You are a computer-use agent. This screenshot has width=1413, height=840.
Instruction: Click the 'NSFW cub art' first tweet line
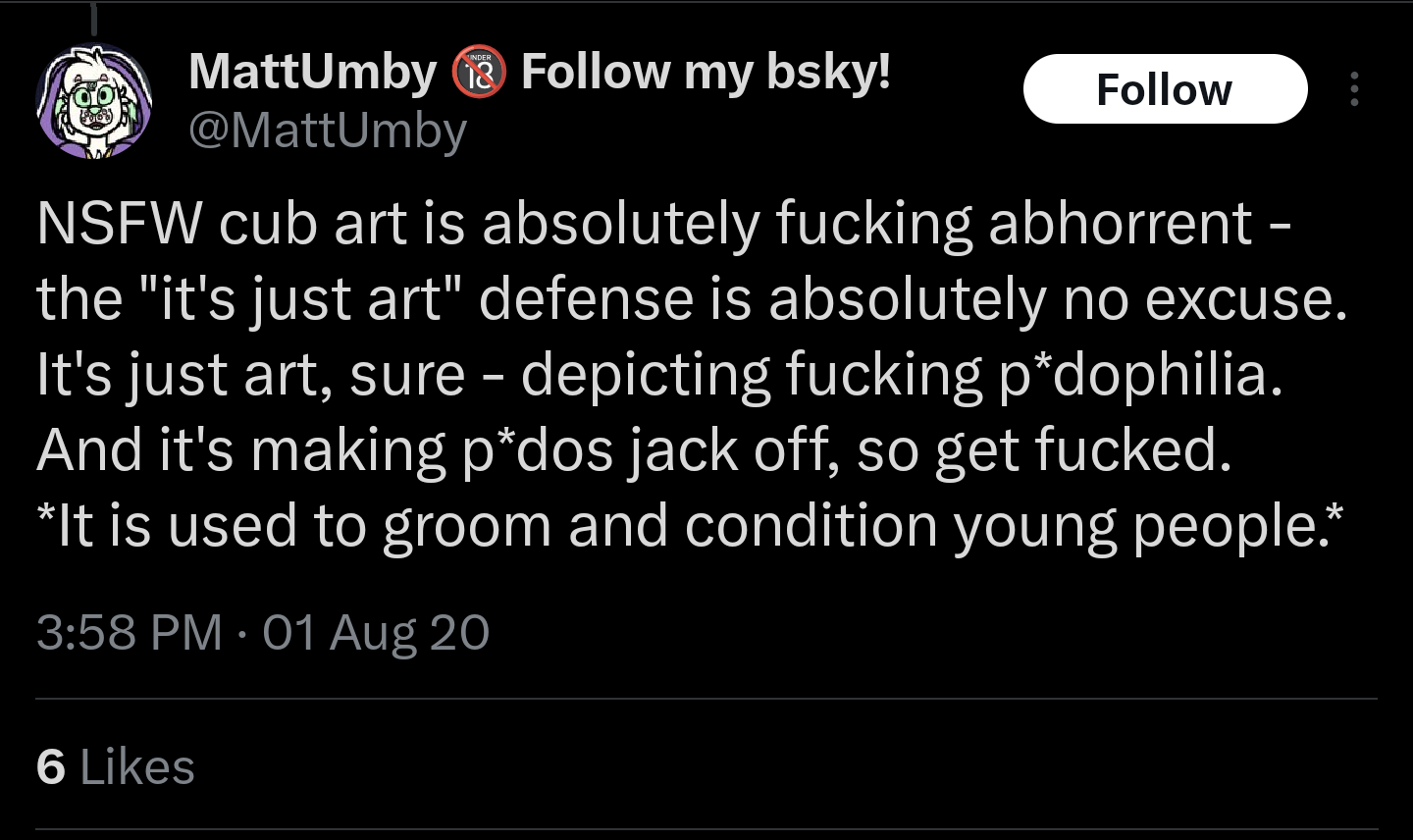point(663,224)
